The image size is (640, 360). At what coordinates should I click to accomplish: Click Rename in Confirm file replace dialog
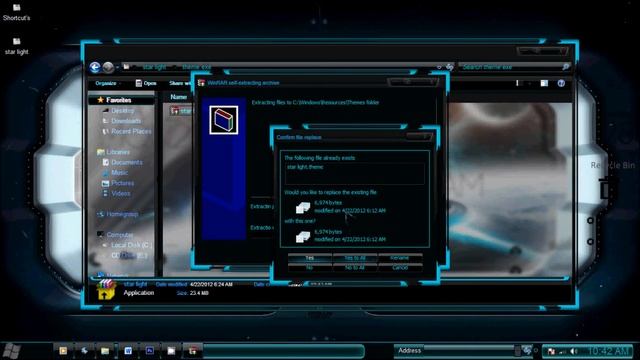(400, 258)
